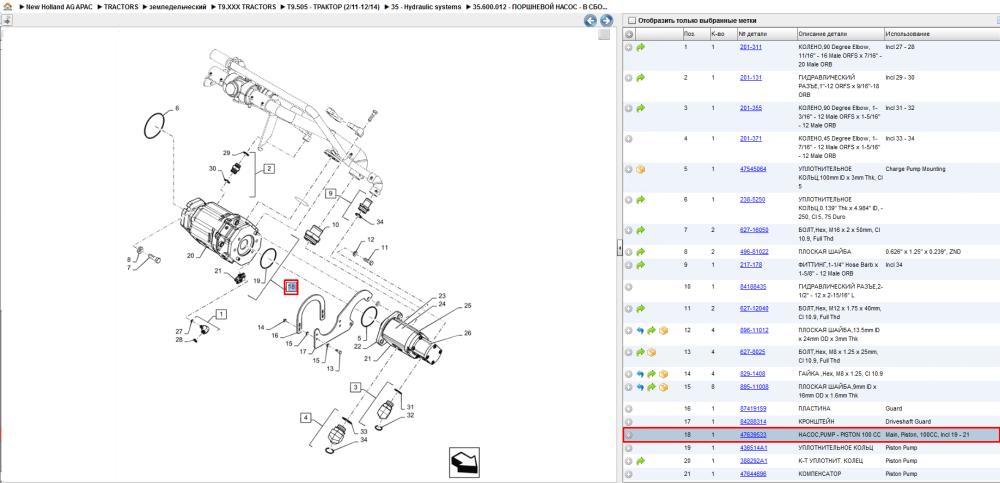Add part 201-371 with its plus icon
1000x483 pixels.
(x=629, y=138)
